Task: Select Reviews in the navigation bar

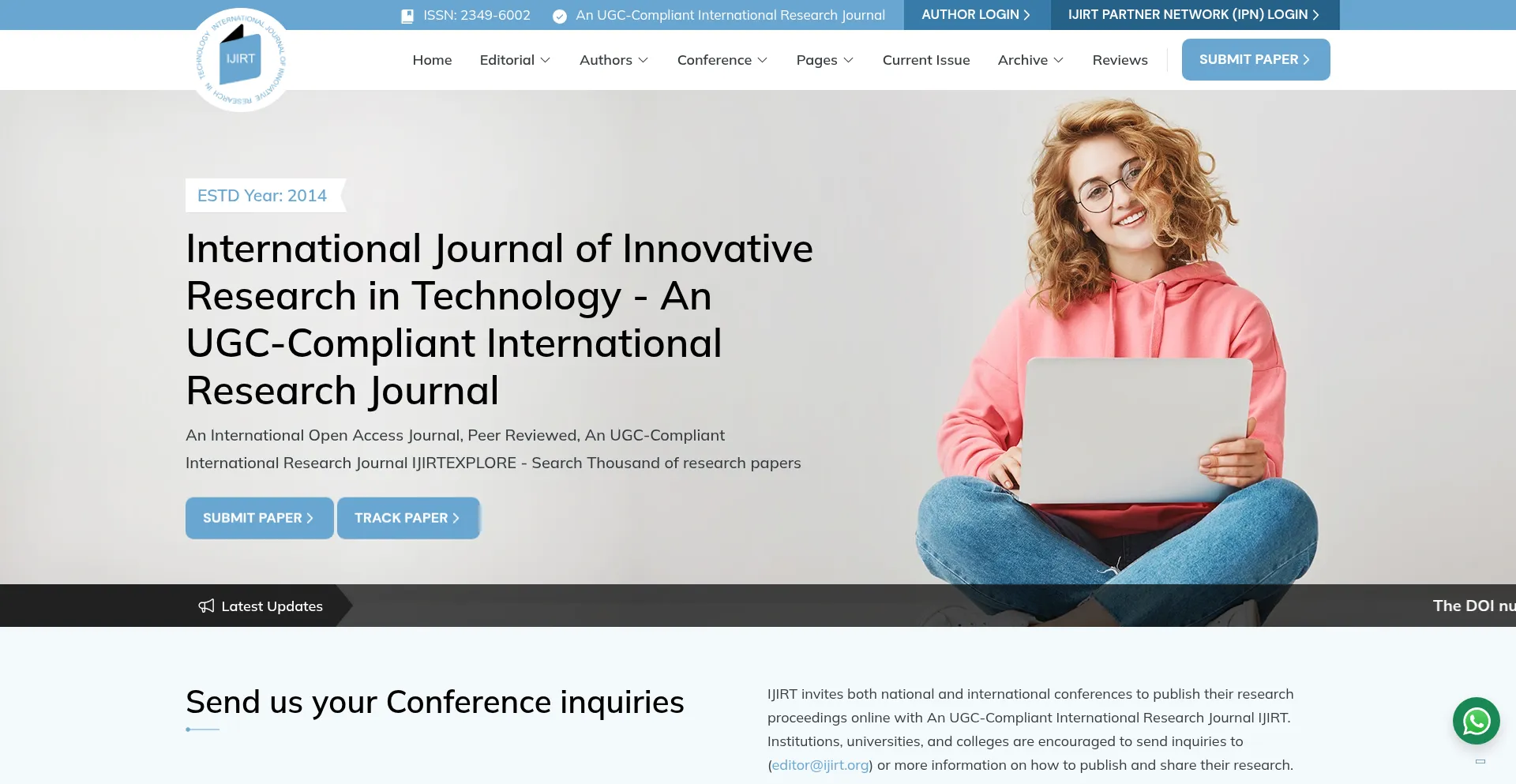Action: tap(1120, 60)
